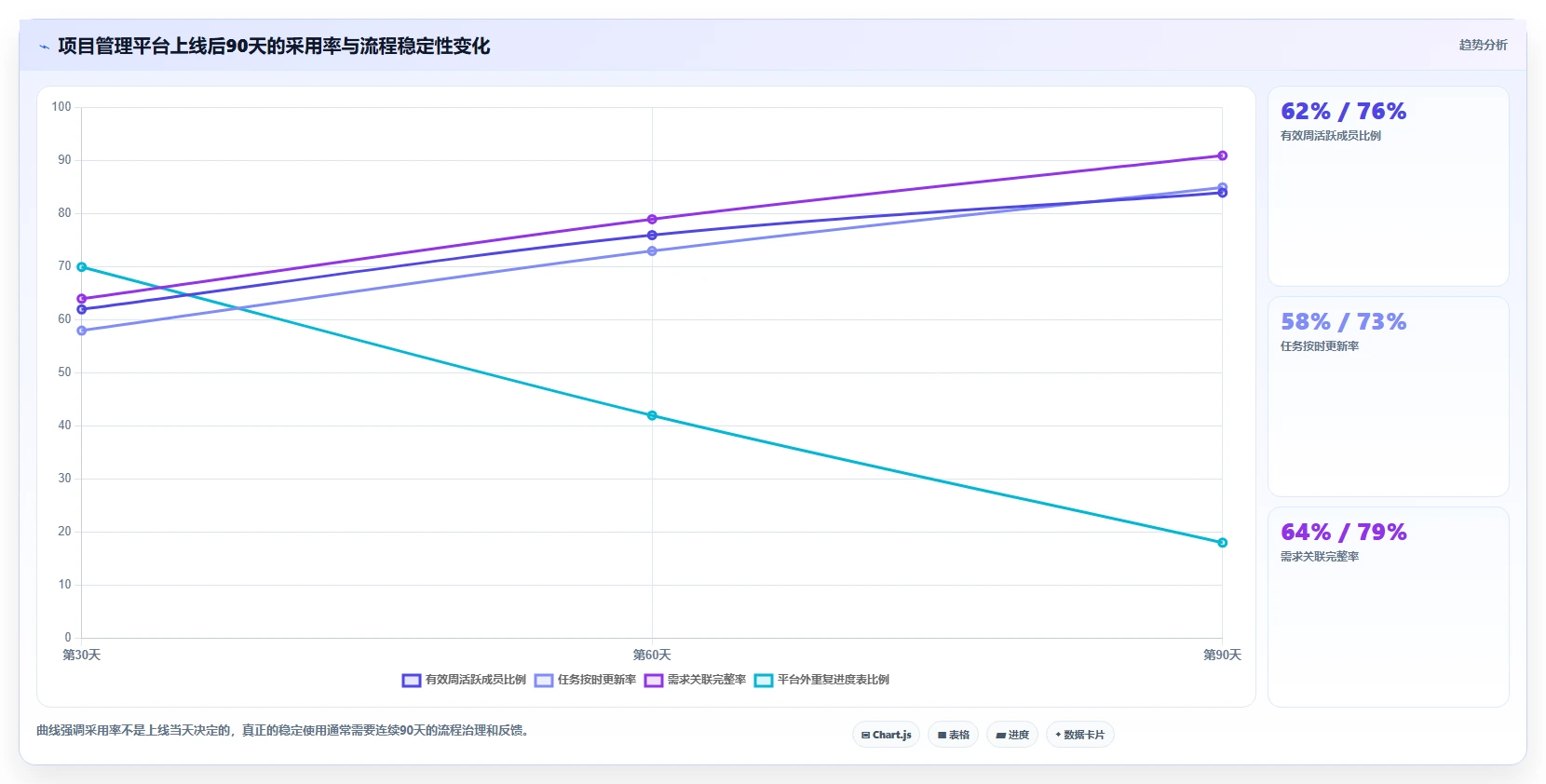Toggle the 需求关联完整率 legend series
Screen dimensions: 1546x784
click(x=695, y=680)
